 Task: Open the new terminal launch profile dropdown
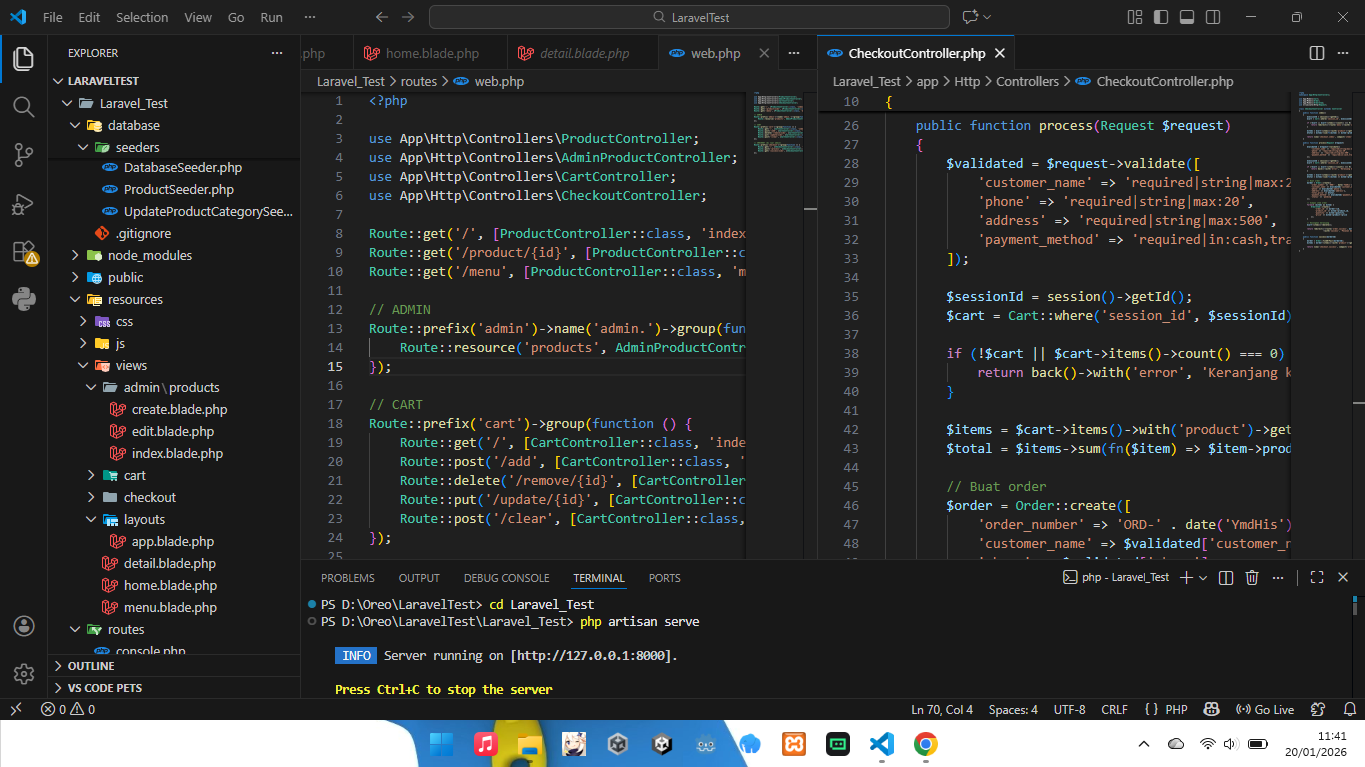click(x=1203, y=578)
